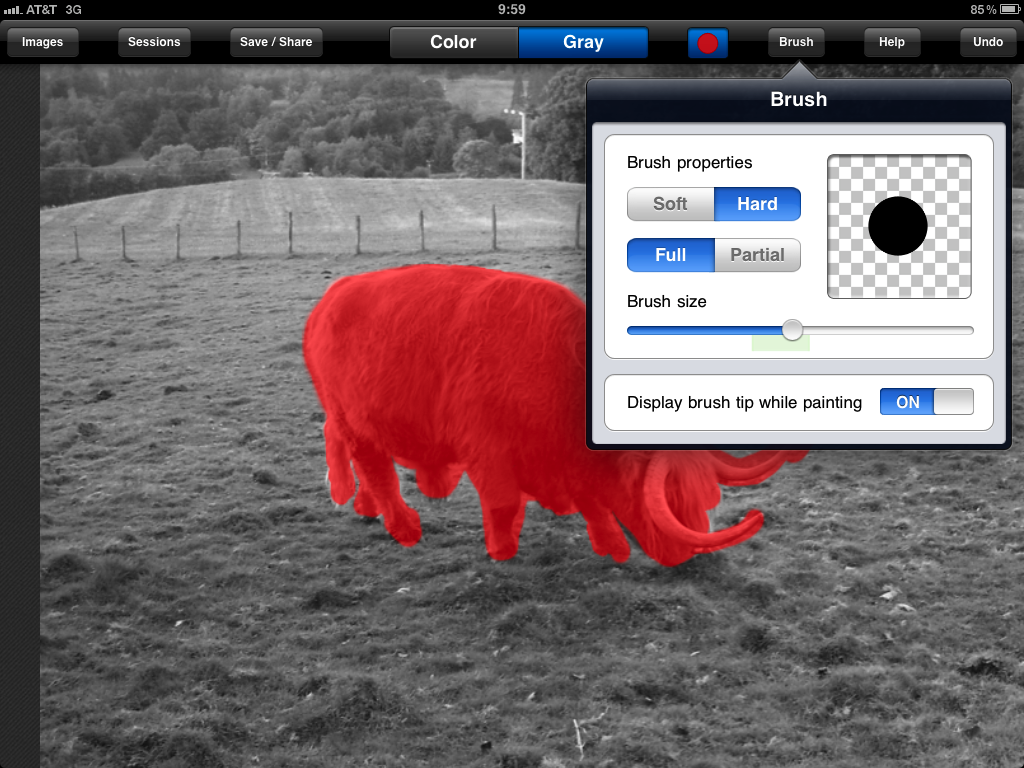Image resolution: width=1024 pixels, height=768 pixels.
Task: Open the Images library
Action: [42, 42]
